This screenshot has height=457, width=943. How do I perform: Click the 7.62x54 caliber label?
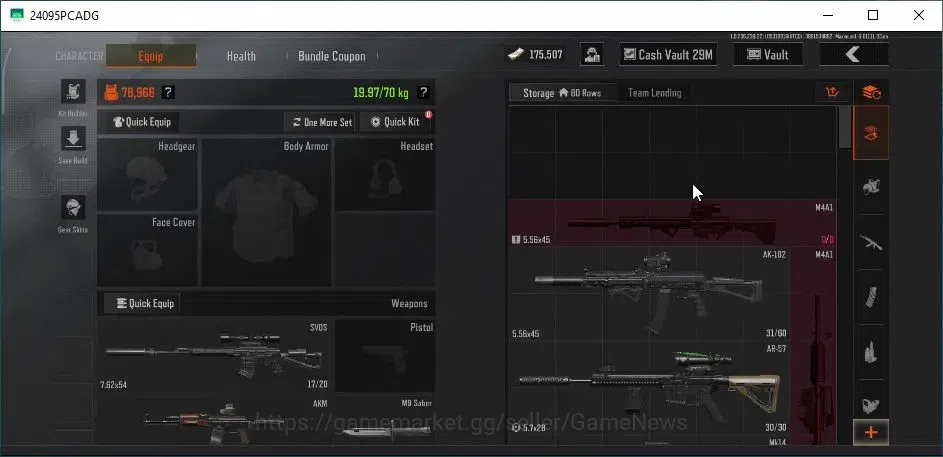pyautogui.click(x=114, y=384)
